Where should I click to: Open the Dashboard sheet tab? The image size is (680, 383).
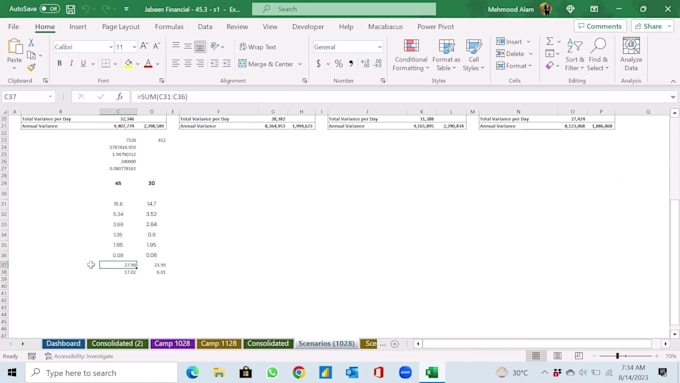(63, 344)
